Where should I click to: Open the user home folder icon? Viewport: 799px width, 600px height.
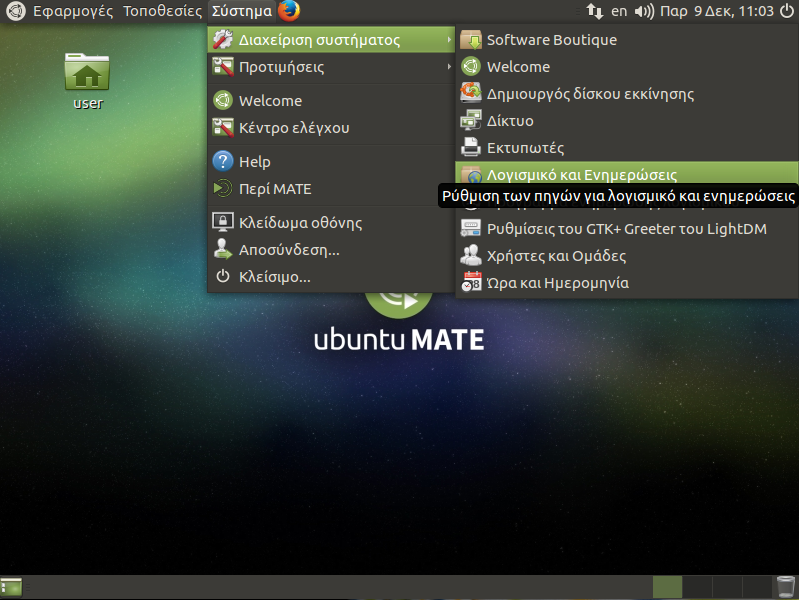tap(87, 73)
